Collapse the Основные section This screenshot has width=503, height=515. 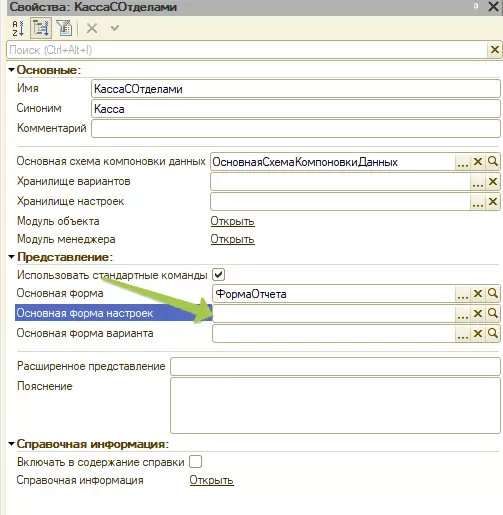(x=12, y=70)
